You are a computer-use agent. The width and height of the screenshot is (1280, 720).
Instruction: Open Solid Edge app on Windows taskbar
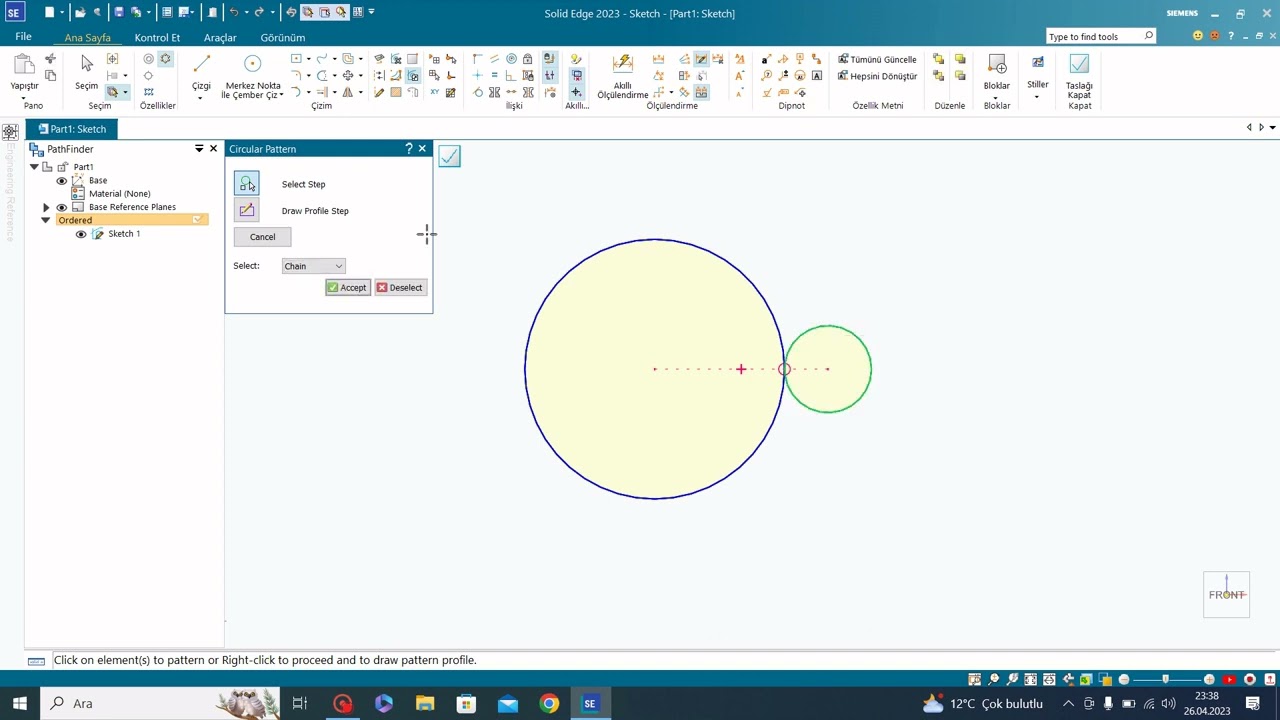click(590, 703)
